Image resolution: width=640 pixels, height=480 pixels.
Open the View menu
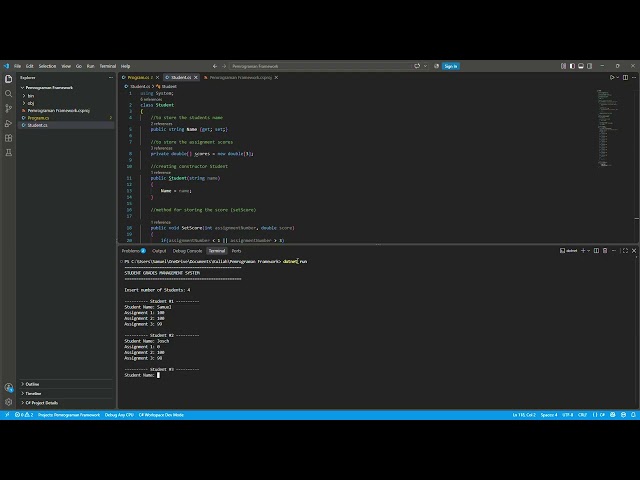coord(66,66)
